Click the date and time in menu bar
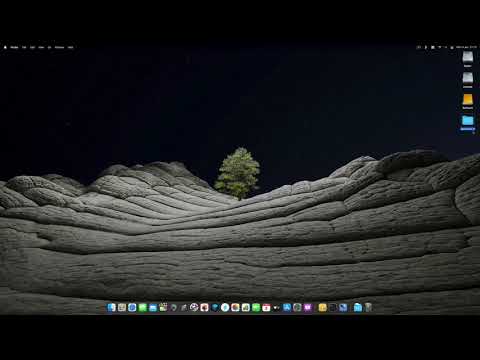This screenshot has width=480, height=360. tap(466, 47)
